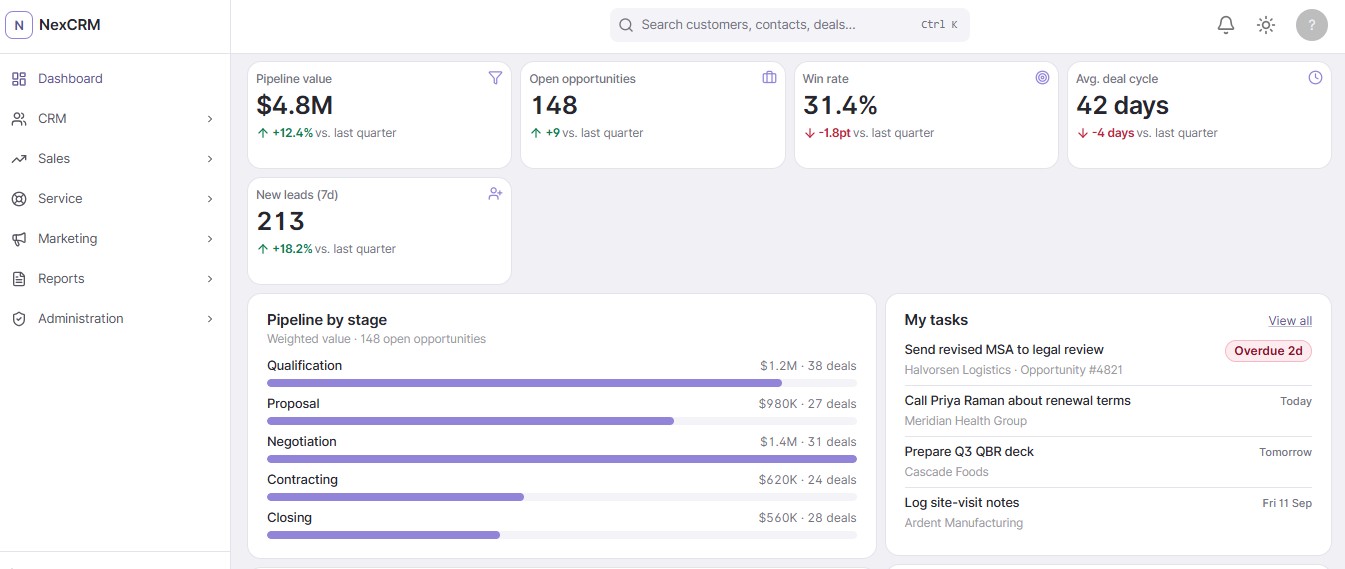Open the notifications bell
The height and width of the screenshot is (569, 1345).
pyautogui.click(x=1226, y=25)
